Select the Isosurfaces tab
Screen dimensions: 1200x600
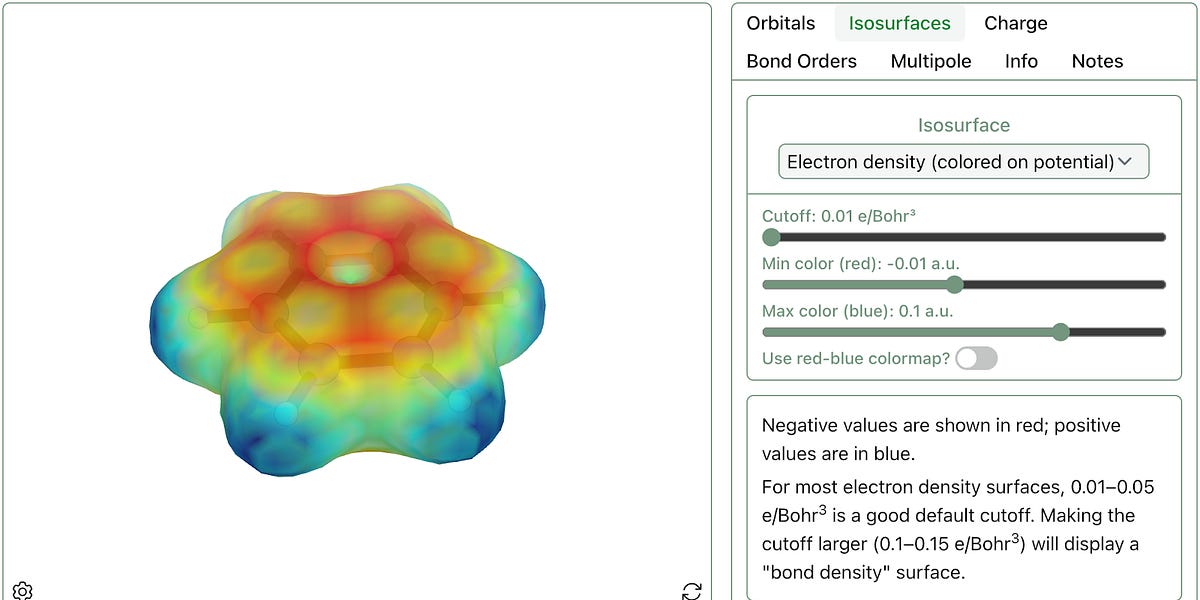tap(899, 23)
